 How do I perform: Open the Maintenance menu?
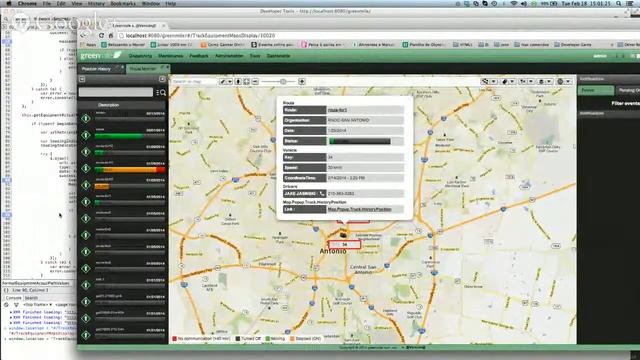(x=171, y=56)
